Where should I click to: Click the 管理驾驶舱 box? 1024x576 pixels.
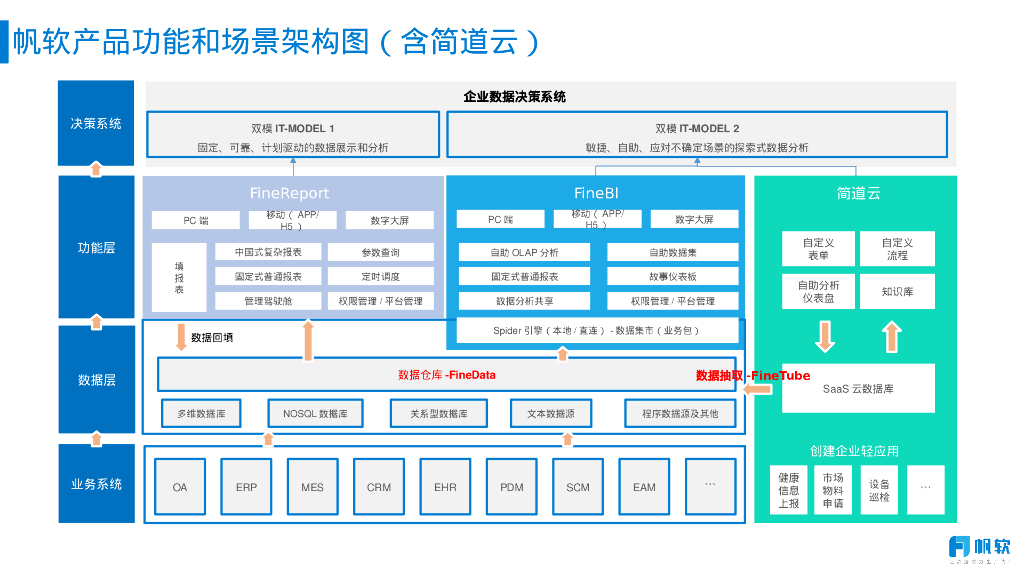[268, 301]
